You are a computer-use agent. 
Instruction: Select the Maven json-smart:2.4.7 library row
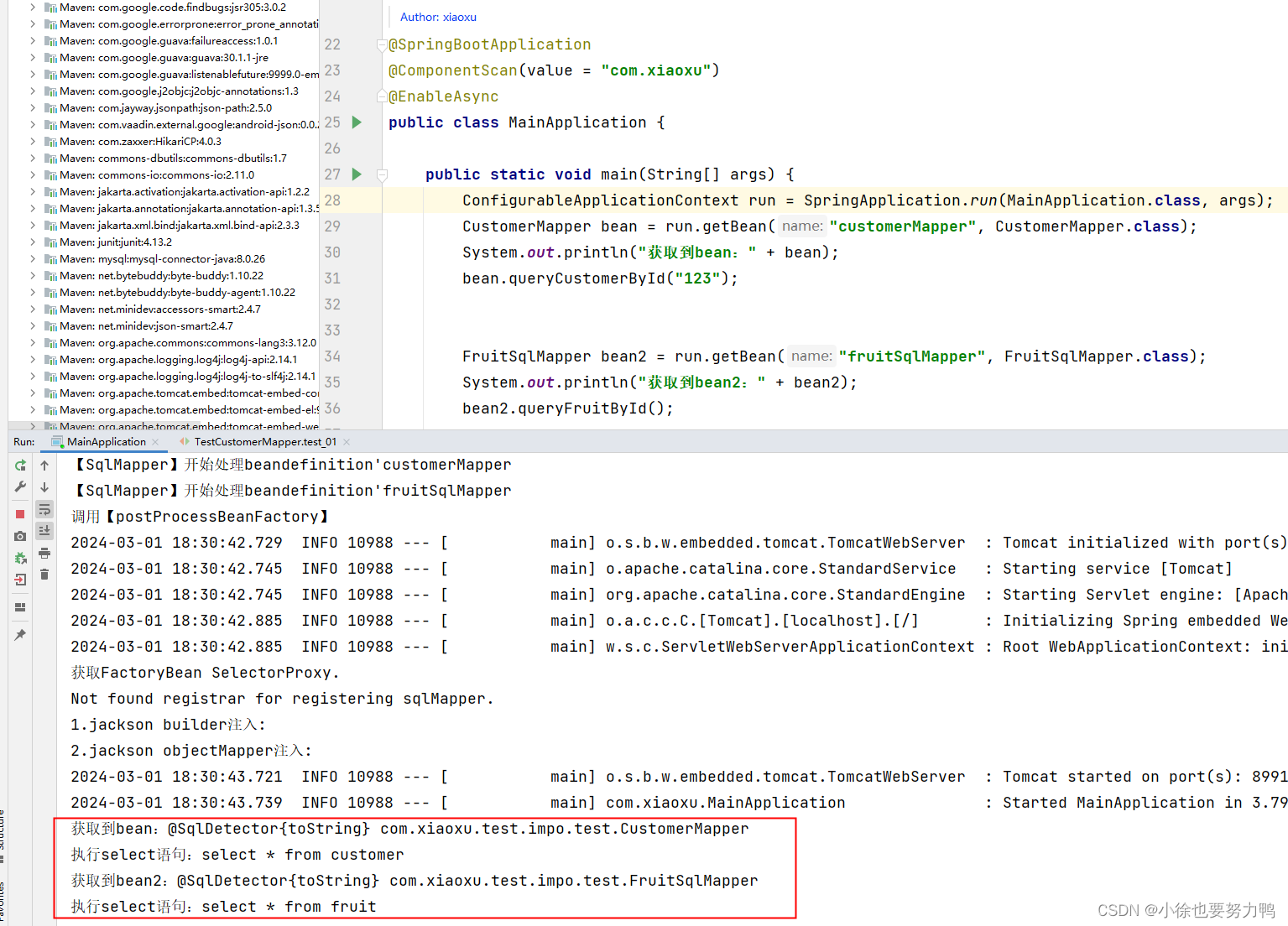pos(164,326)
